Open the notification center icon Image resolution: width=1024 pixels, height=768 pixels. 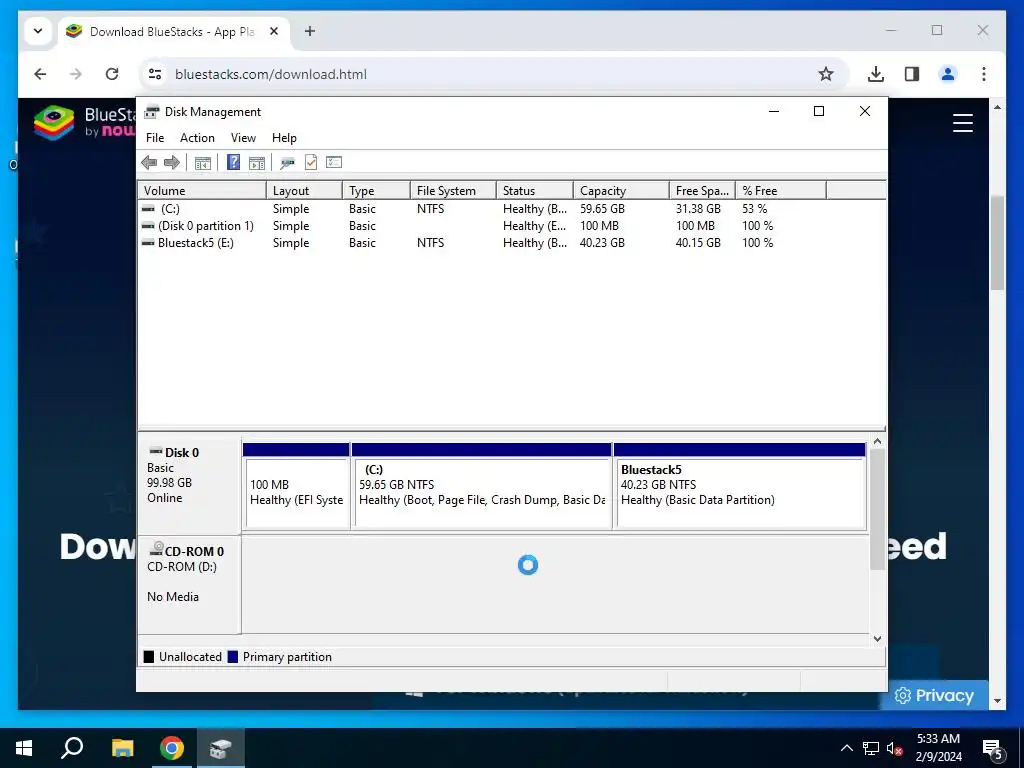(993, 749)
